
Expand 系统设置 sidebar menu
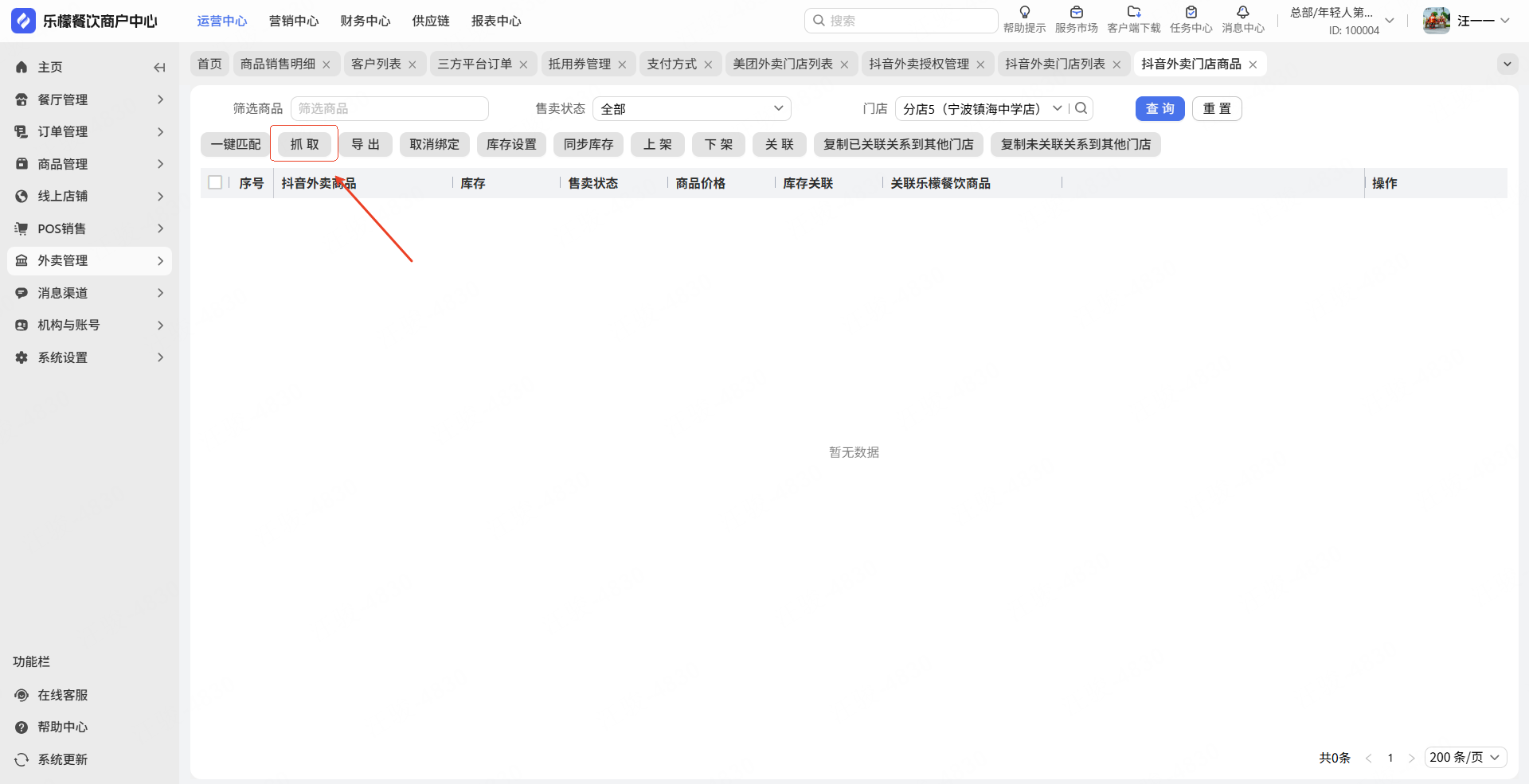pos(89,357)
